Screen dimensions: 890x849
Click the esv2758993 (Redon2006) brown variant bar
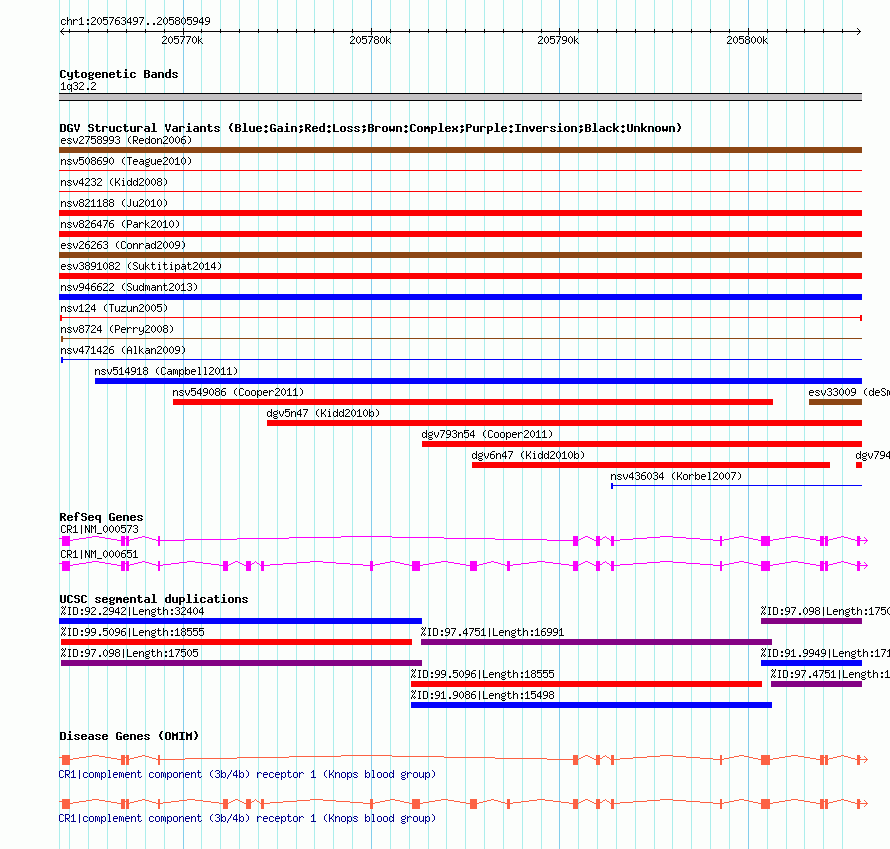pyautogui.click(x=460, y=150)
